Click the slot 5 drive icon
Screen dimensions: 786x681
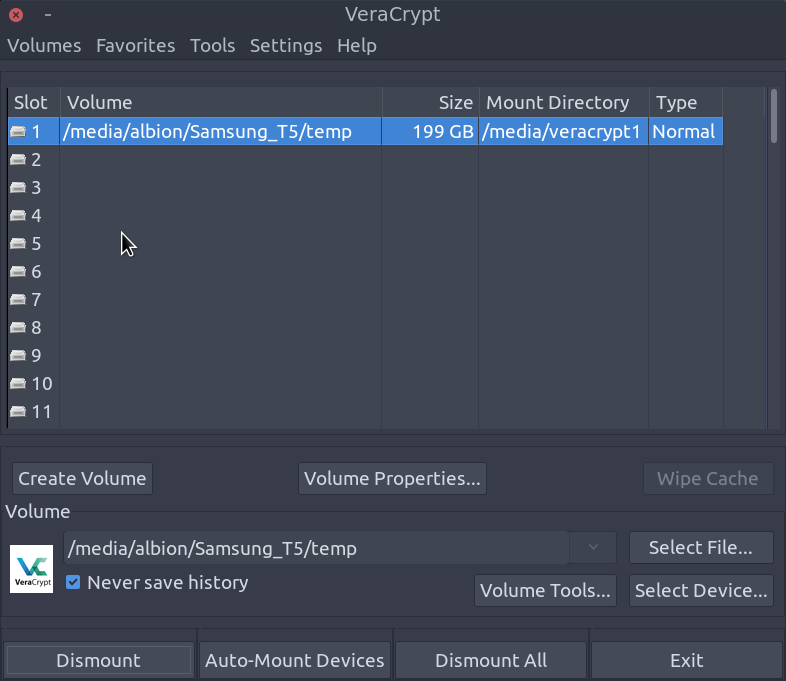point(18,244)
